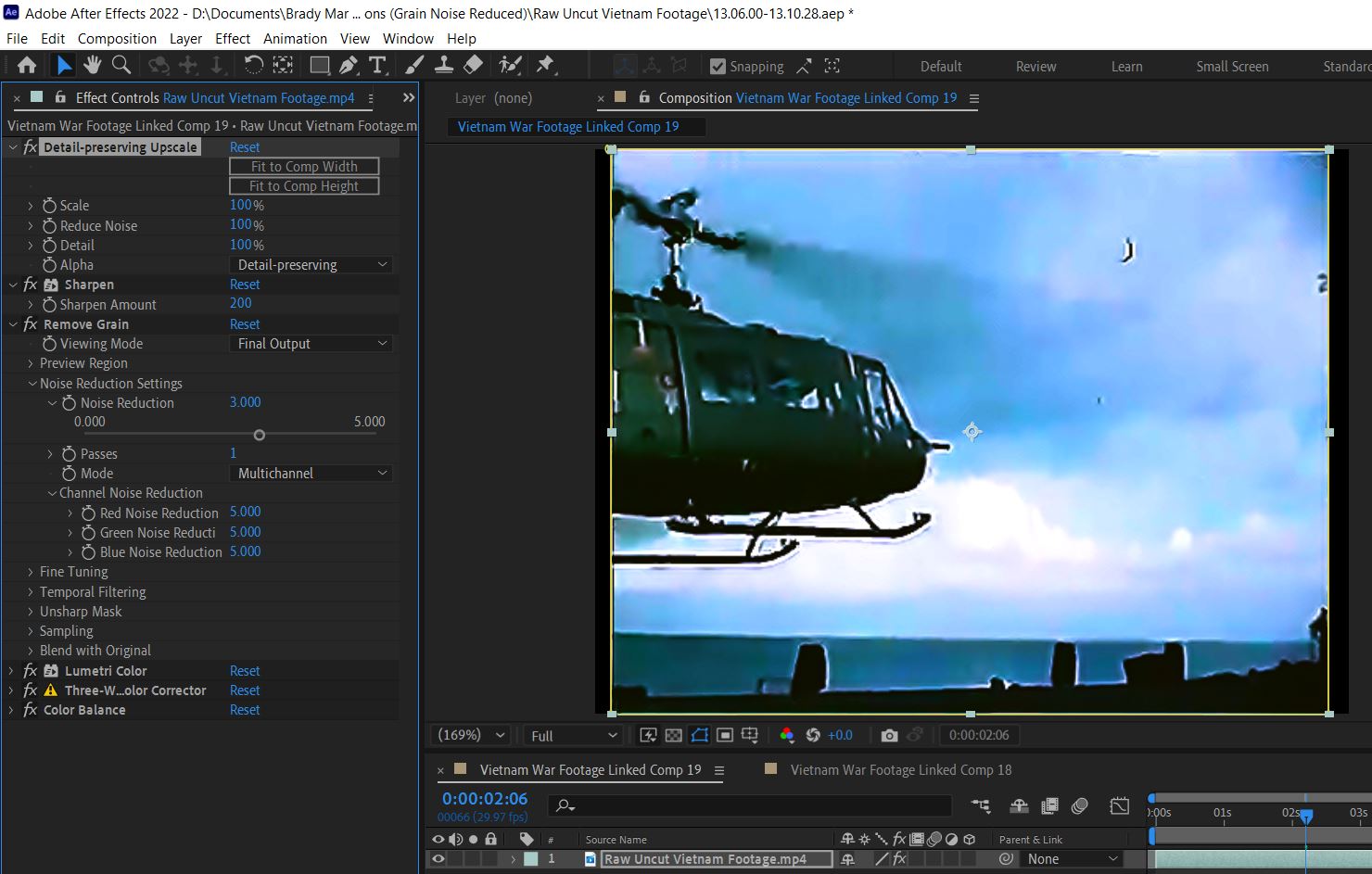The height and width of the screenshot is (874, 1372).
Task: Toggle the Snapping checkbox
Action: (718, 67)
